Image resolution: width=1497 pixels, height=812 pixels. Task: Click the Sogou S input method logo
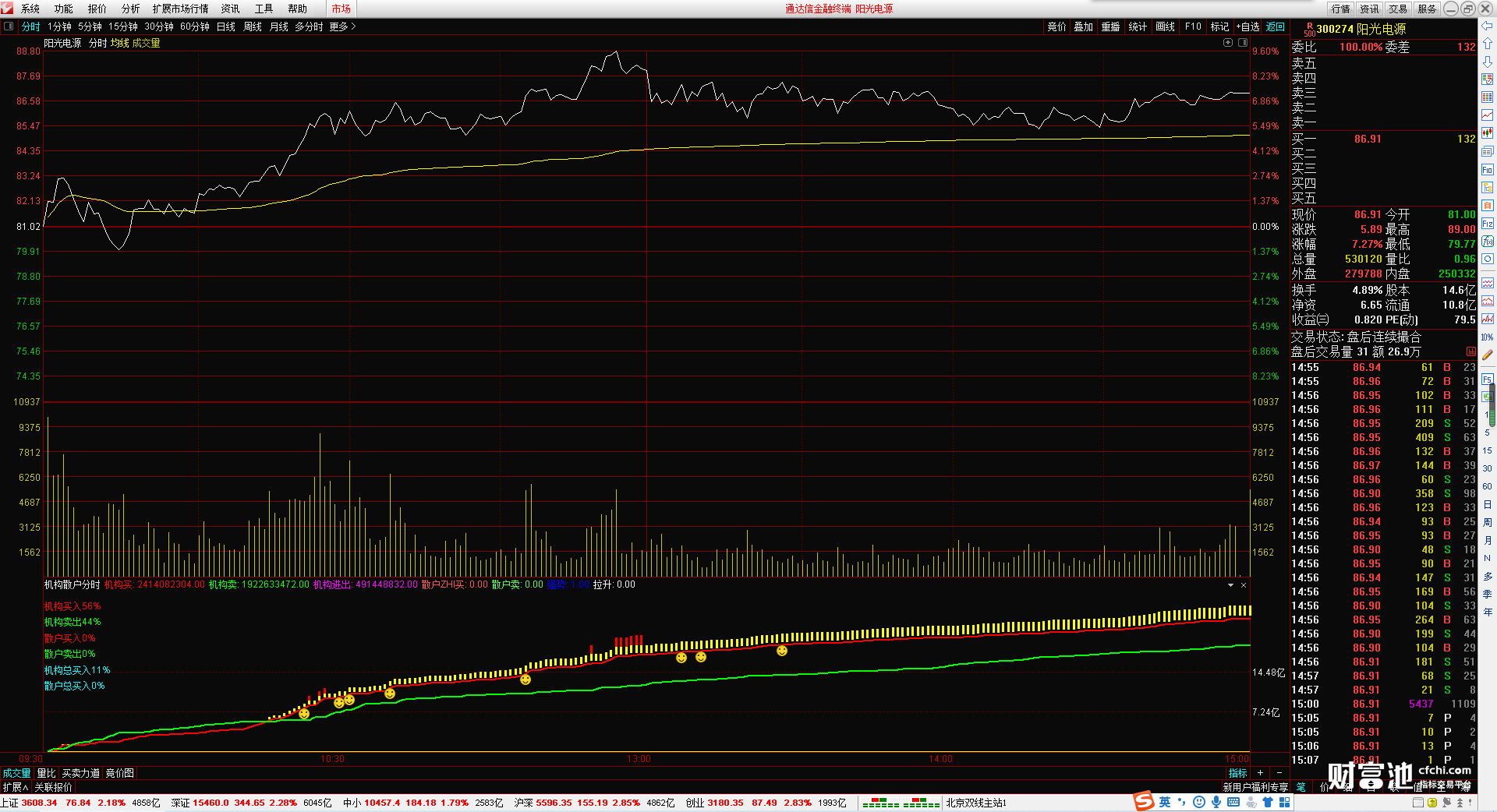coord(1144,801)
